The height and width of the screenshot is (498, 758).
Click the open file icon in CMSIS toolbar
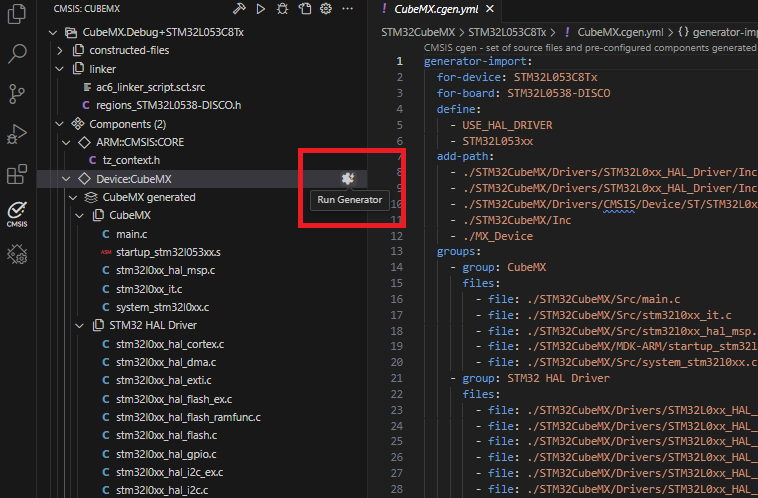305,9
